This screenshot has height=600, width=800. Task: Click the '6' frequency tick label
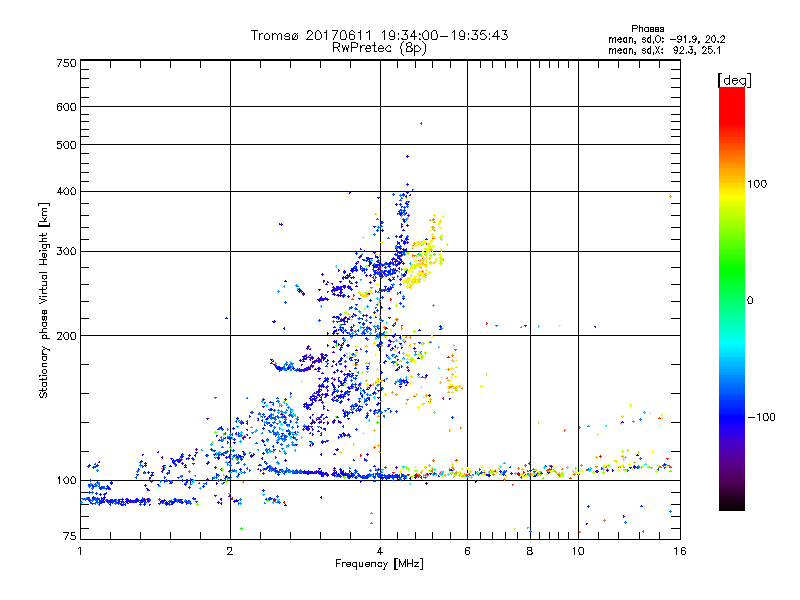(x=467, y=551)
